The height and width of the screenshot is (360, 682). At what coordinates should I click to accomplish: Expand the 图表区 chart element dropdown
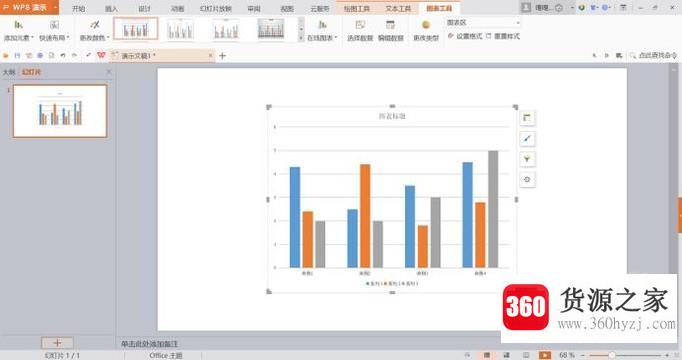pos(518,23)
